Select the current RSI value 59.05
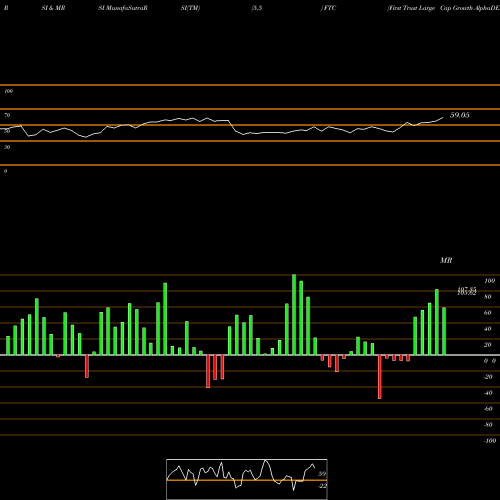This screenshot has height=500, width=500. point(460,115)
